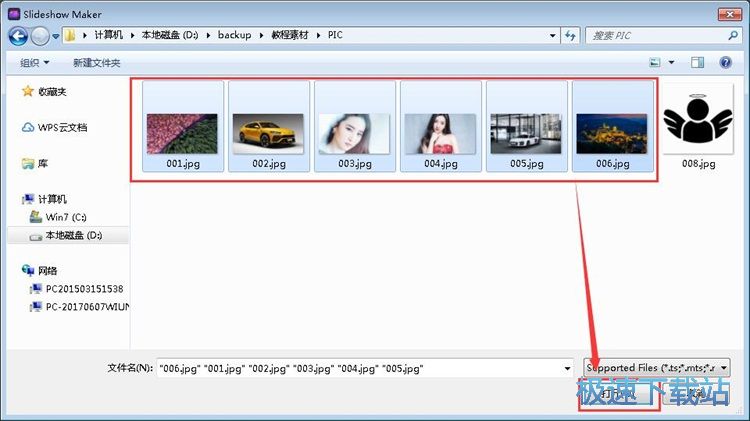This screenshot has height=421, width=750.
Task: Click 新建文件夹 button
Action: [x=97, y=63]
